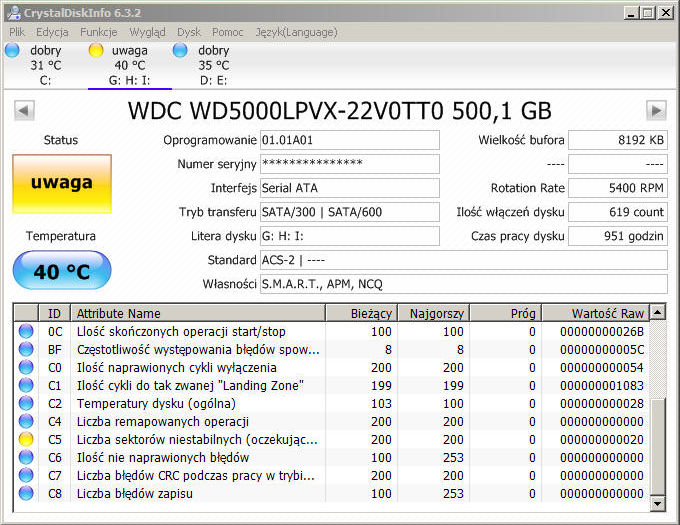
Task: Select row Temperatury dysku (ogólna)
Action: 332,403
